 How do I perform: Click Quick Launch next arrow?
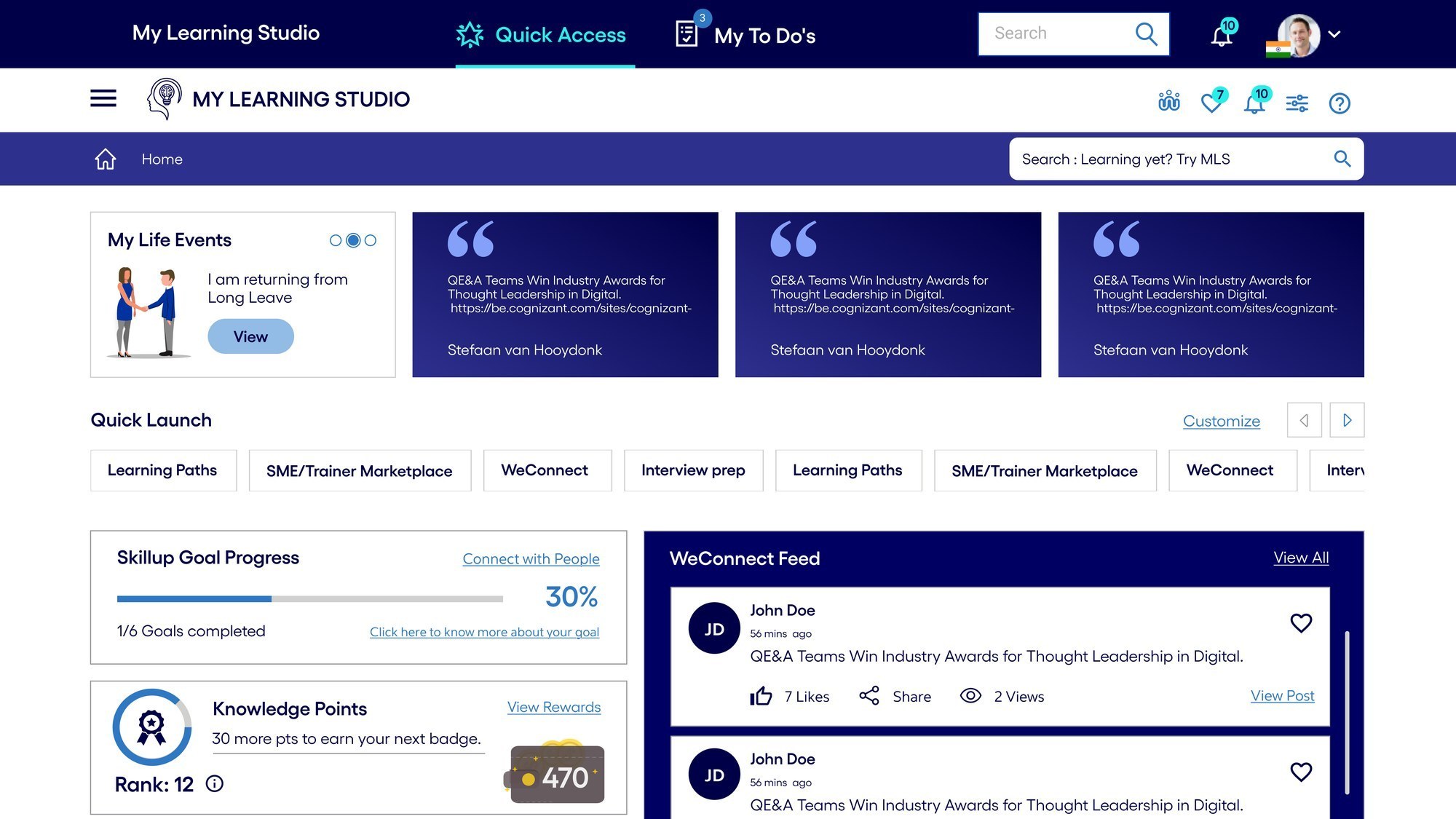pyautogui.click(x=1347, y=420)
